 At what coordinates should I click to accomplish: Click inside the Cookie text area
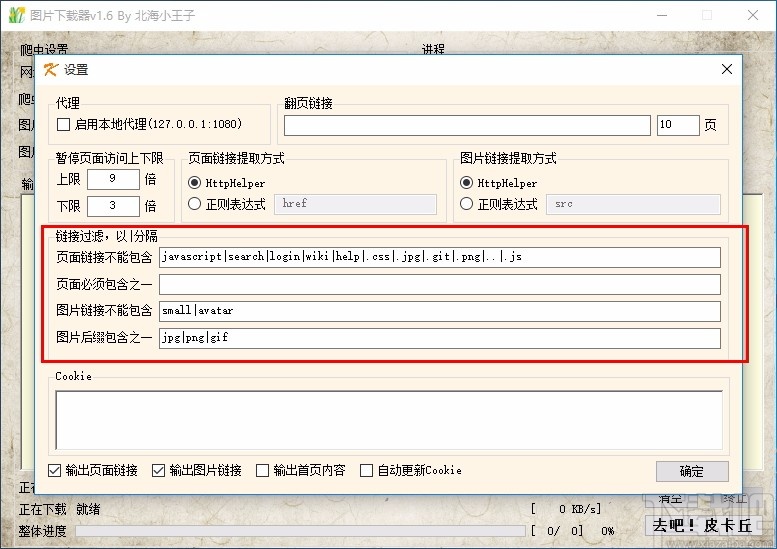(389, 420)
